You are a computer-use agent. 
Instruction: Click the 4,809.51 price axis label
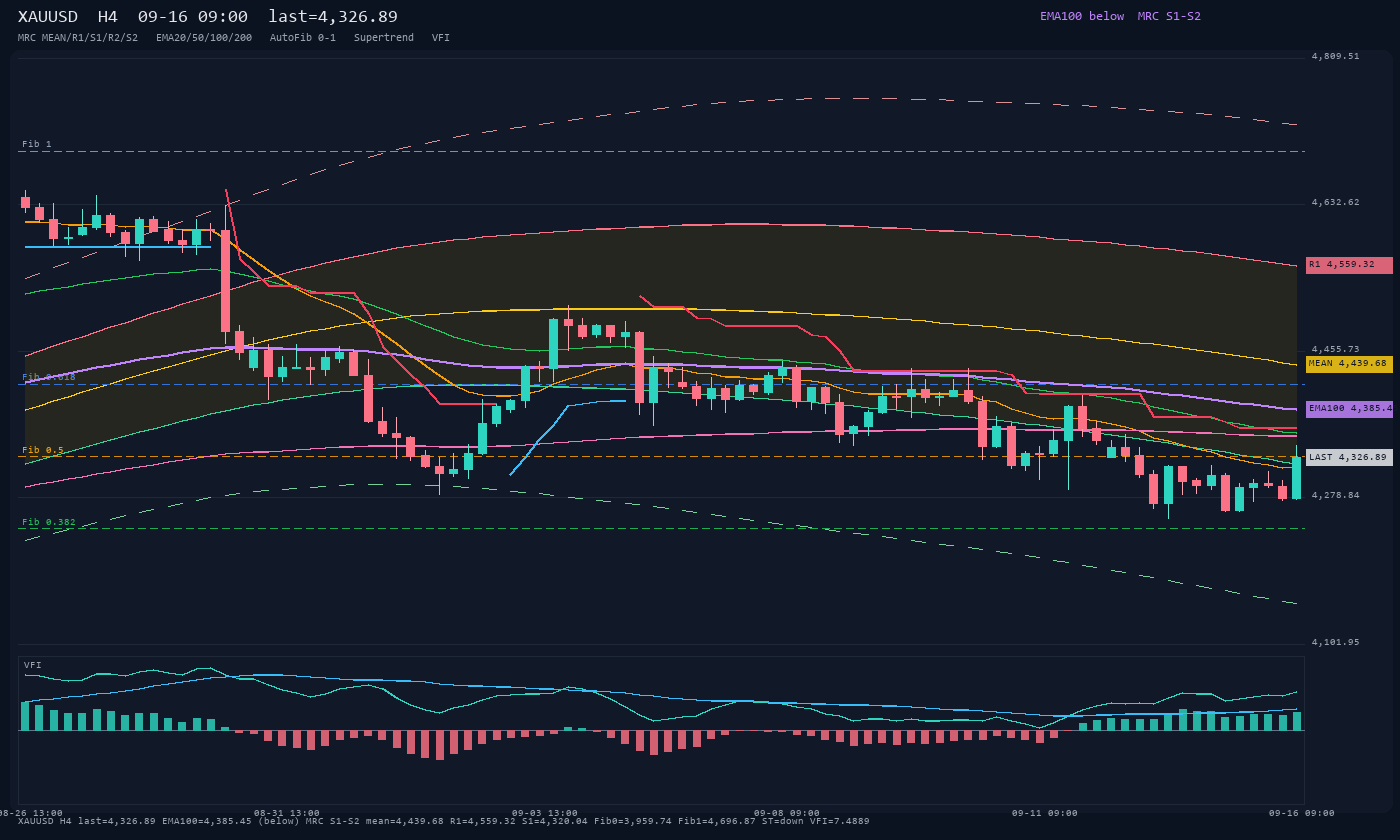[x=1335, y=56]
